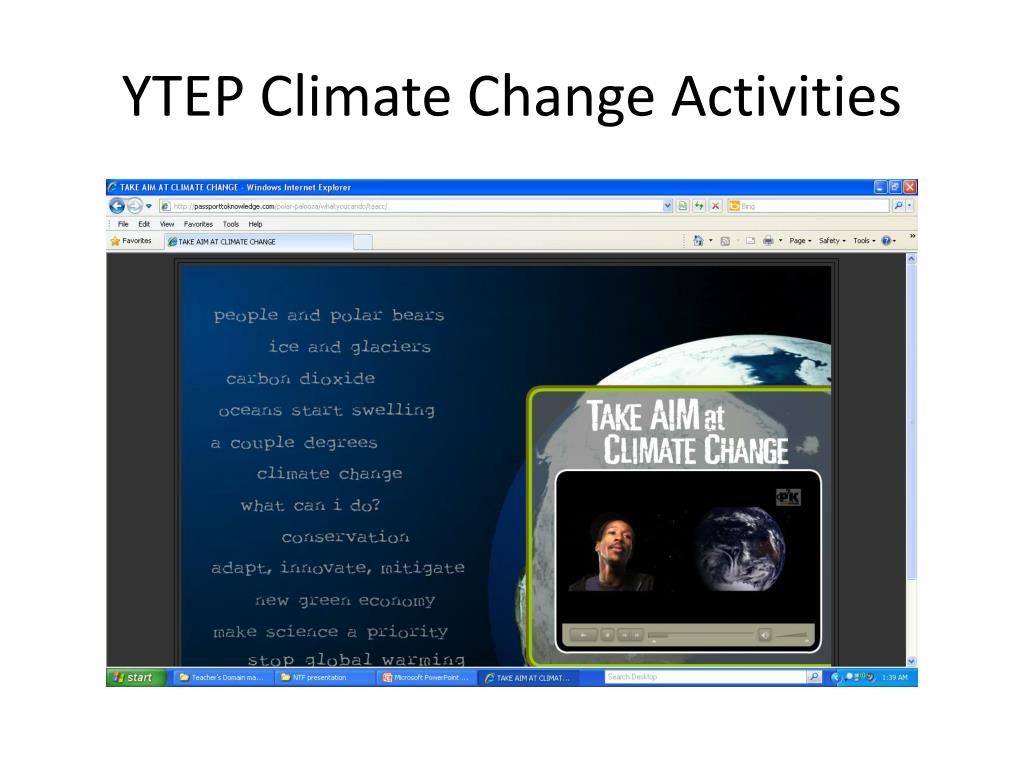Viewport: 1024px width, 768px height.
Task: Open the File menu
Action: coord(123,224)
